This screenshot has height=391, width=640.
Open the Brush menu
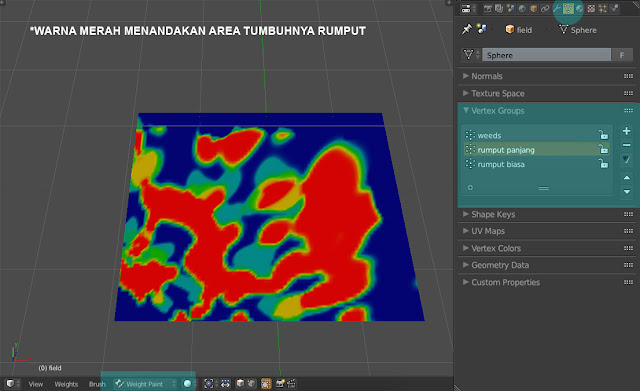coord(97,384)
